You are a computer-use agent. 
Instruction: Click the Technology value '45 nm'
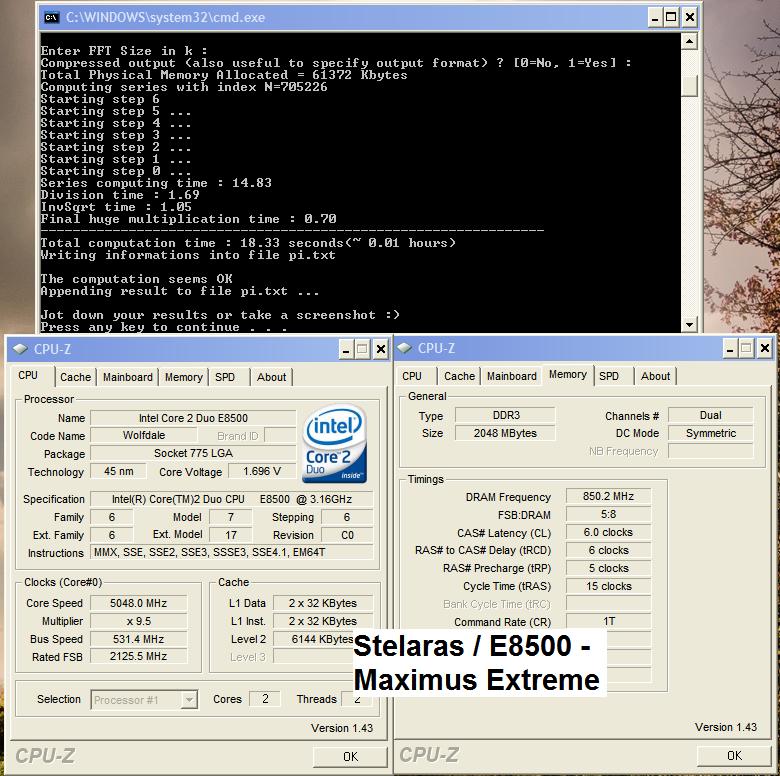[118, 471]
